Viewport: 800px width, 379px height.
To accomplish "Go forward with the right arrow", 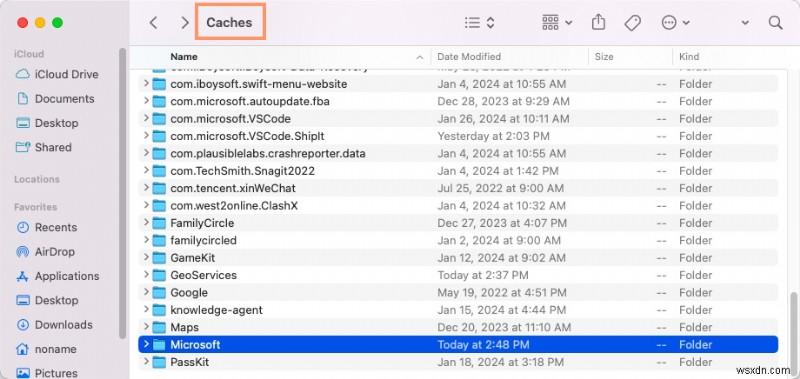I will (185, 22).
